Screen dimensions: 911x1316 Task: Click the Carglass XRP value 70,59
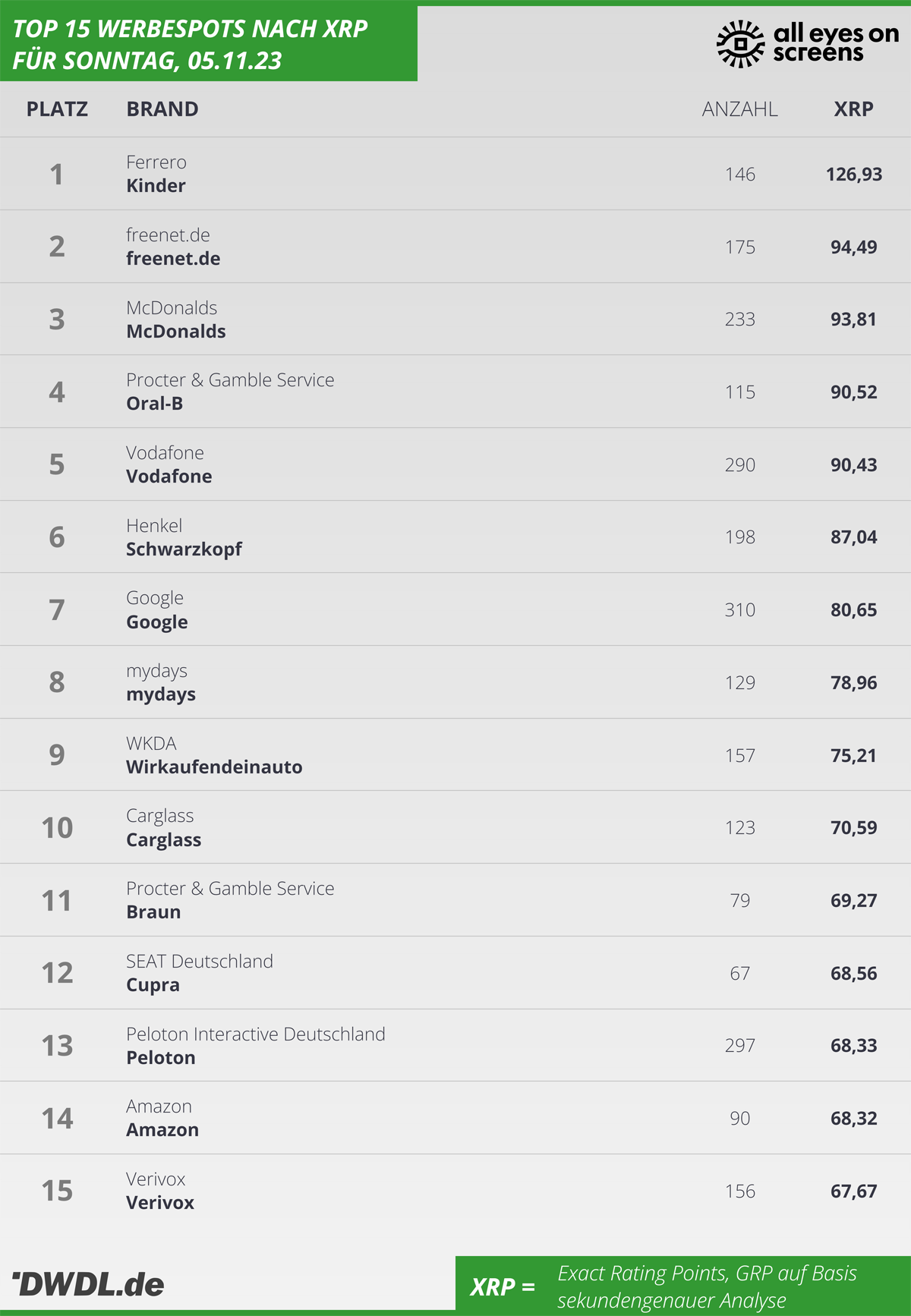pyautogui.click(x=853, y=828)
